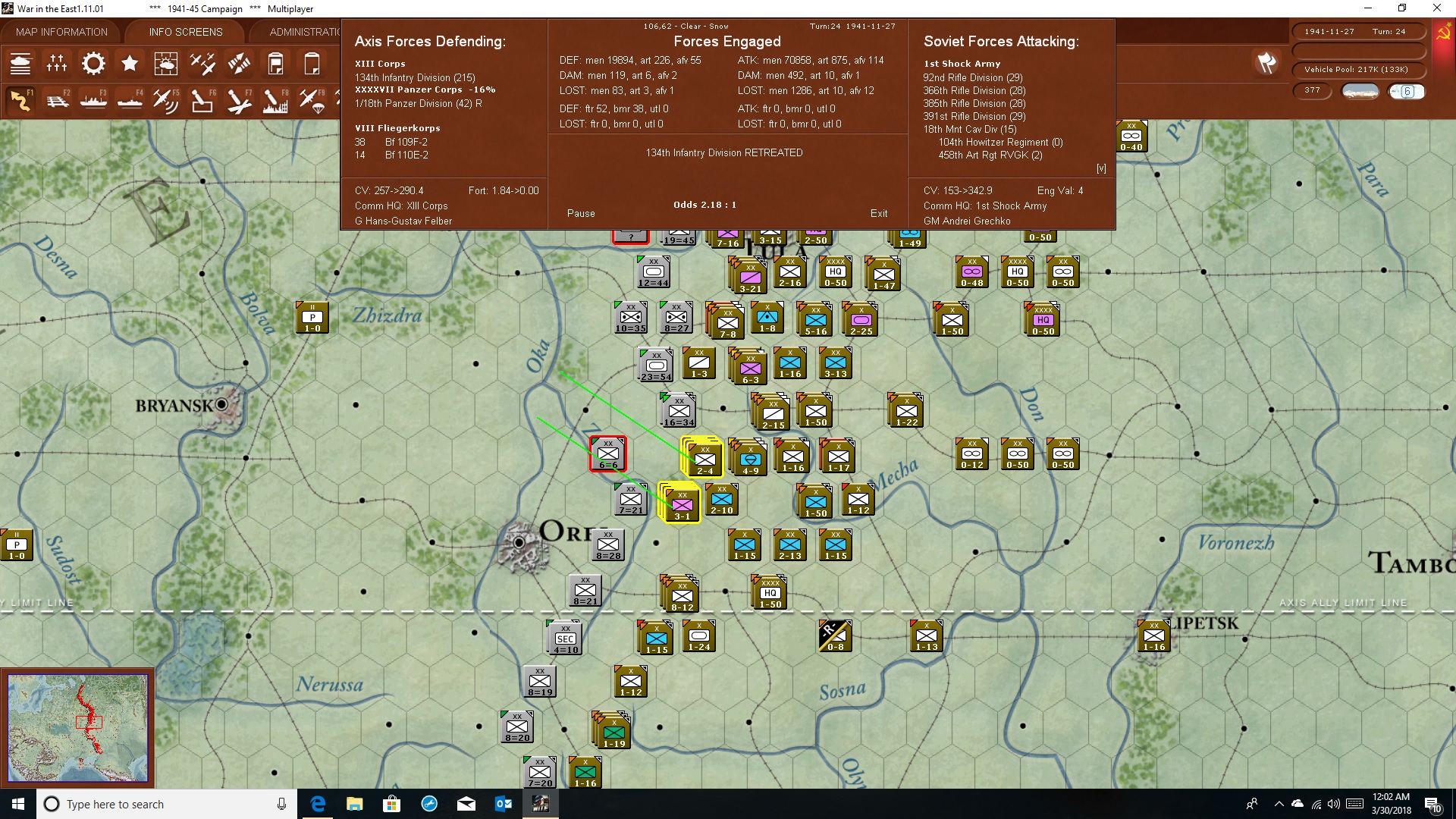Select the magenta XXXX HQ counter 0-50
1456x819 pixels.
coord(1043,318)
